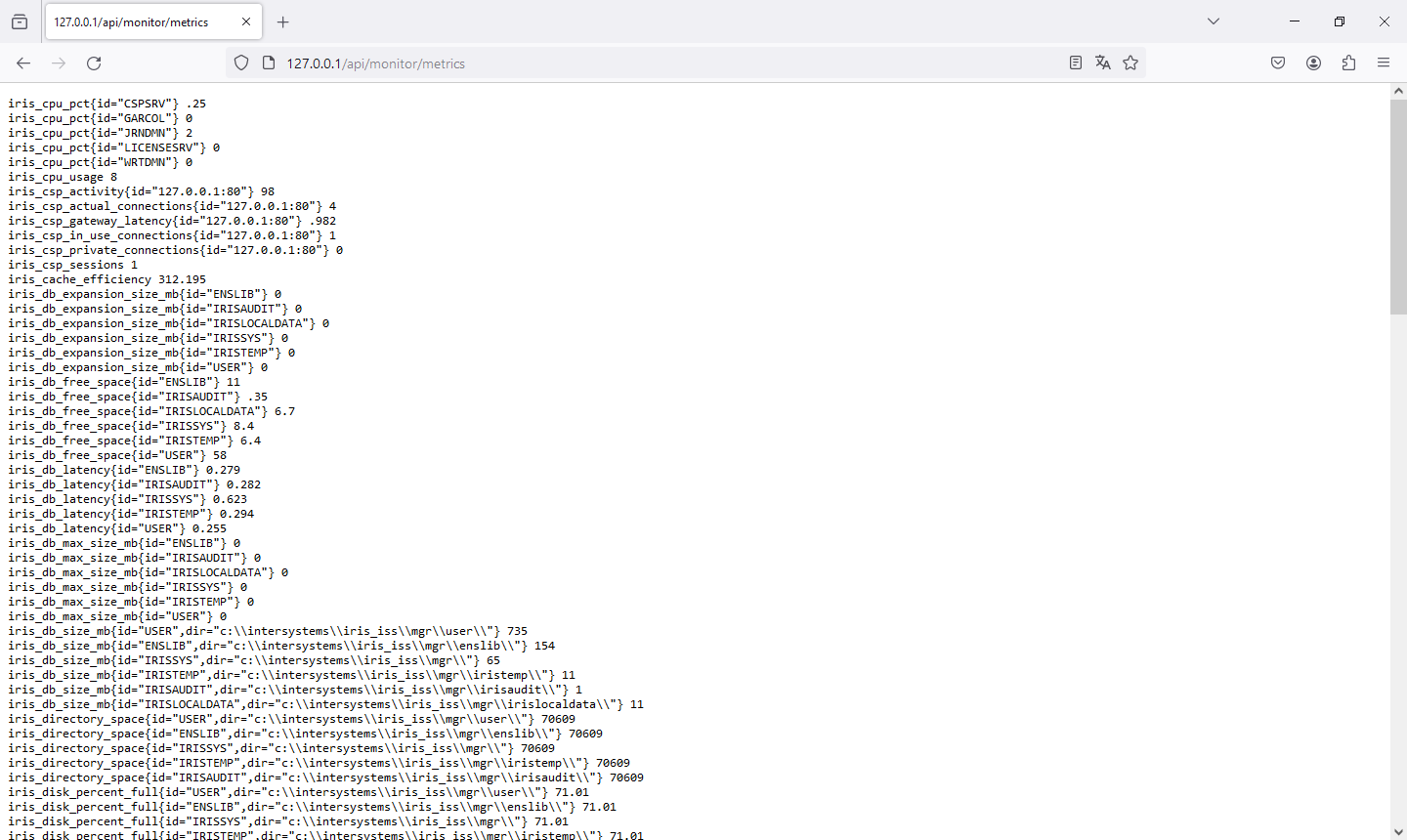This screenshot has width=1407, height=840.
Task: Click iris_db_free_space IRISSYS 8.4 line
Action: pos(131,426)
